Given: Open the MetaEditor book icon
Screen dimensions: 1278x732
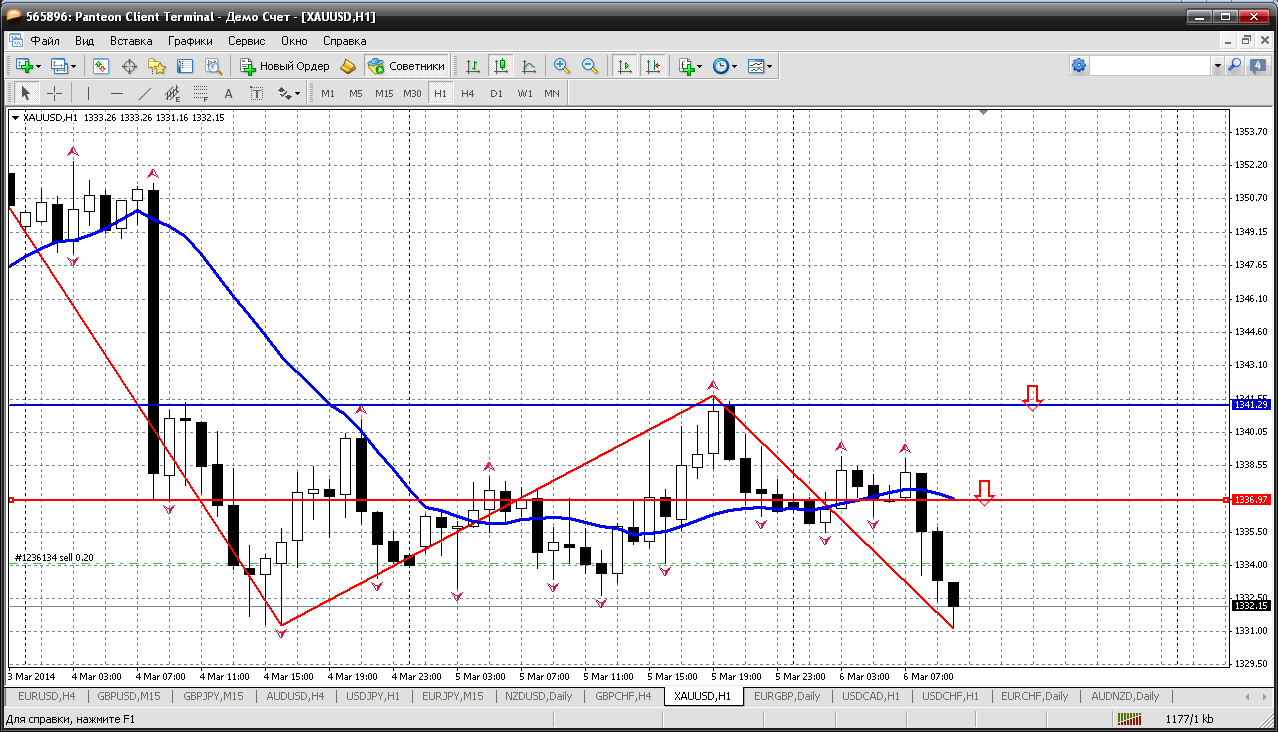Looking at the screenshot, I should coord(348,66).
